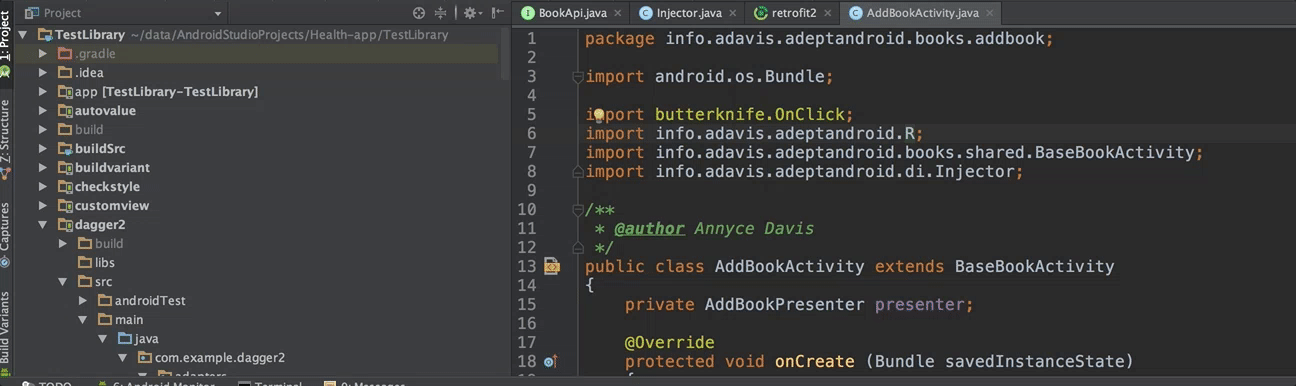
Task: Click the @author tag in Javadoc
Action: click(x=649, y=229)
